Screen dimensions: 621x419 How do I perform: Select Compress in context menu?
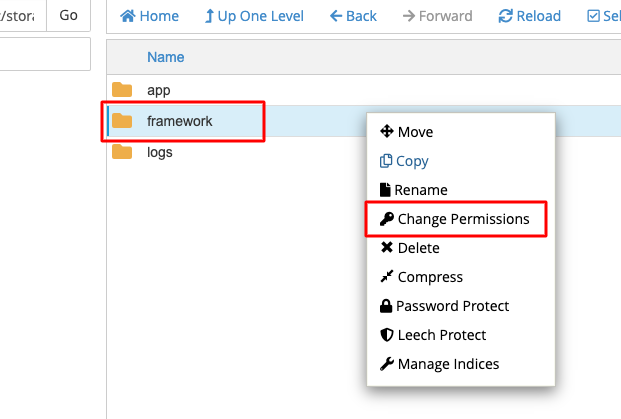pos(430,277)
